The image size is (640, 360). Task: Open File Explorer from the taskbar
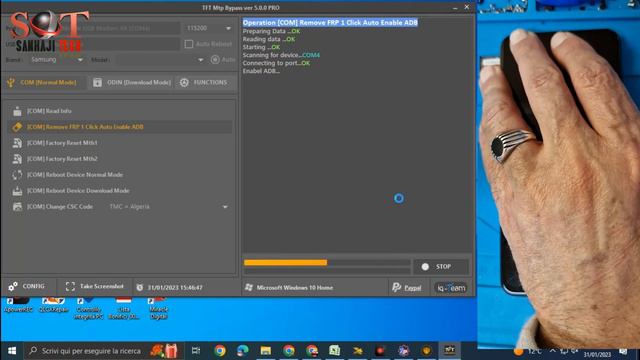coord(266,351)
